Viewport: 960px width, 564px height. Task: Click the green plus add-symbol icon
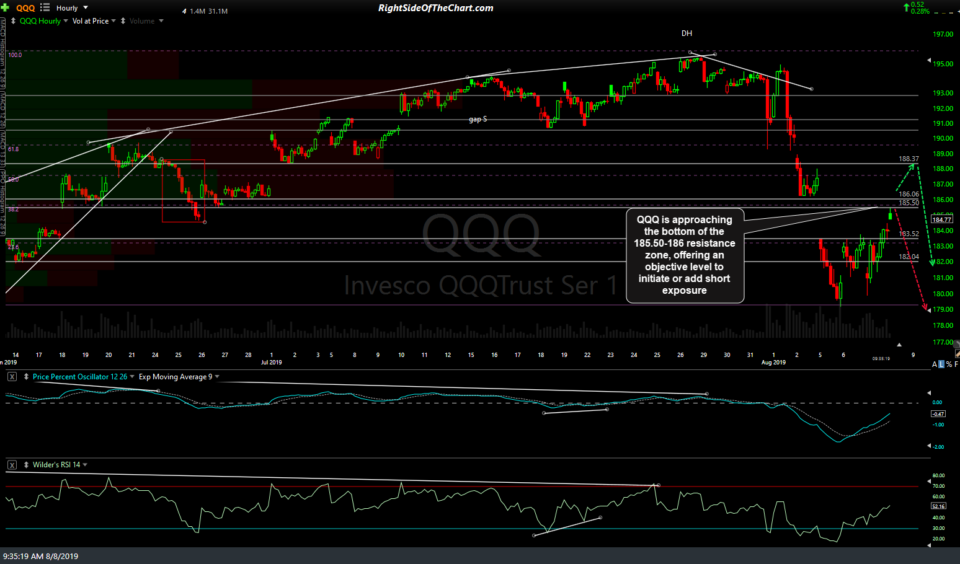(x=5, y=7)
